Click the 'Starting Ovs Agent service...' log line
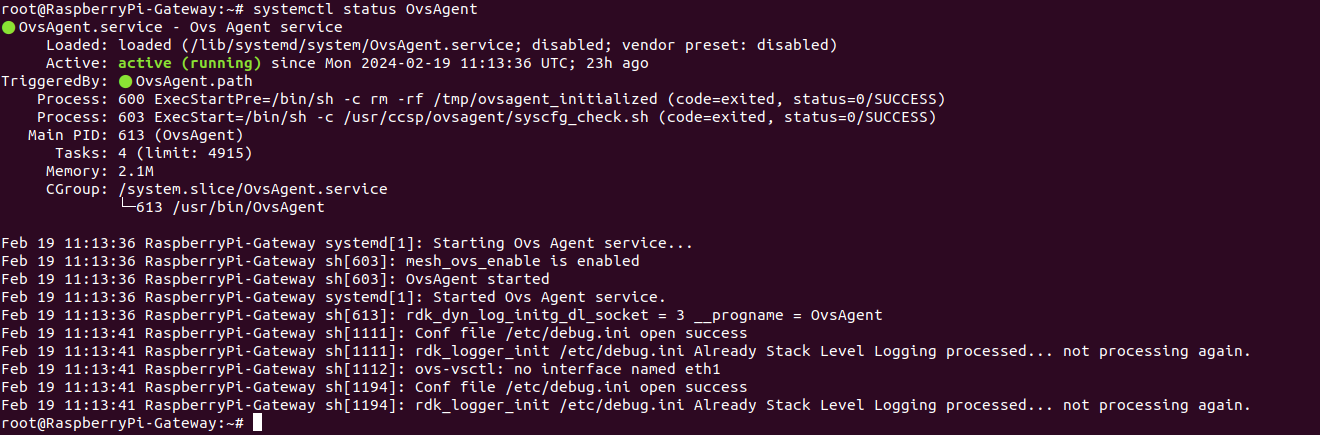 pos(347,243)
